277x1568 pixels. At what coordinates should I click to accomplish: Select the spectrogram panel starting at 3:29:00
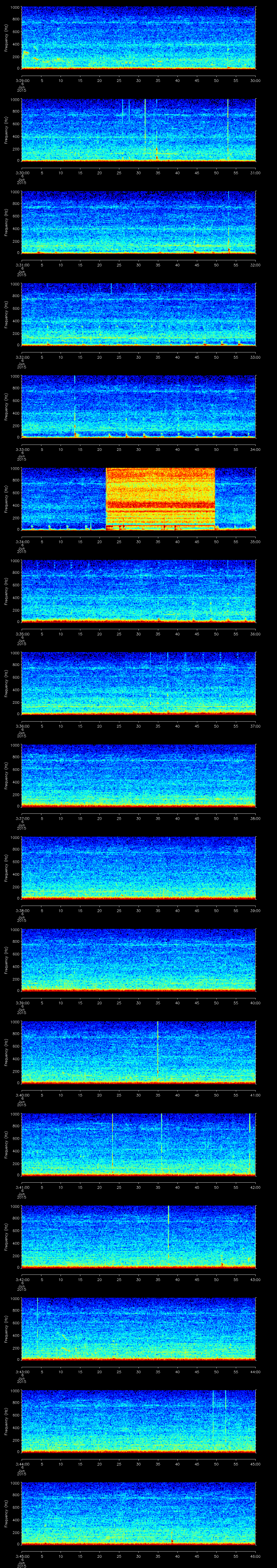138,38
